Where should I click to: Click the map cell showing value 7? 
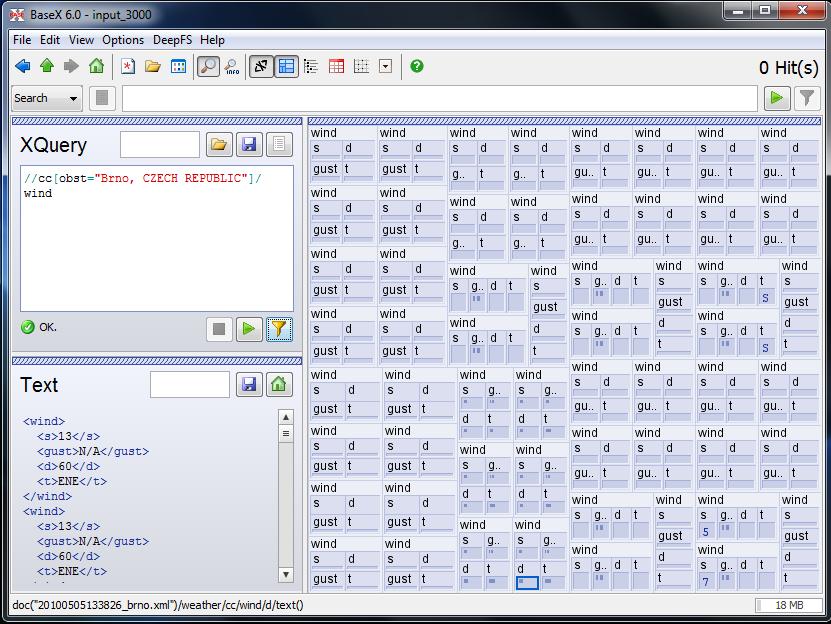pyautogui.click(x=706, y=582)
